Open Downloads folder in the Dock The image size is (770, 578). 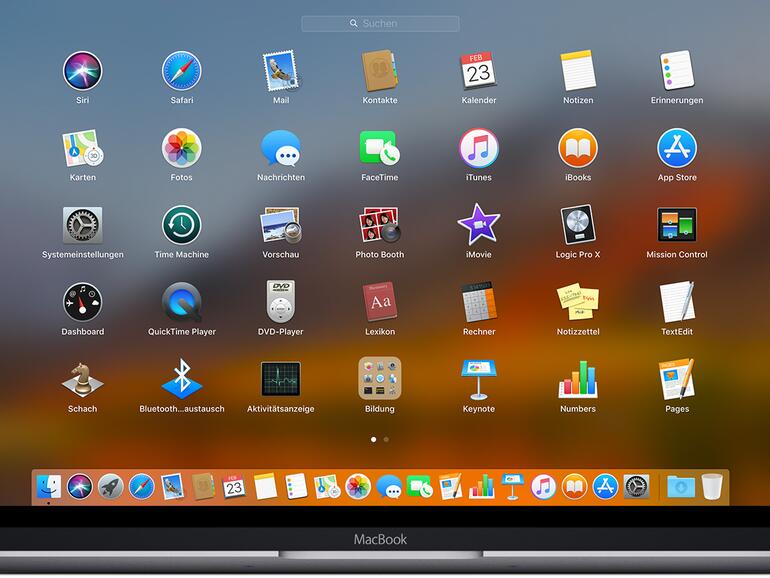tap(681, 487)
